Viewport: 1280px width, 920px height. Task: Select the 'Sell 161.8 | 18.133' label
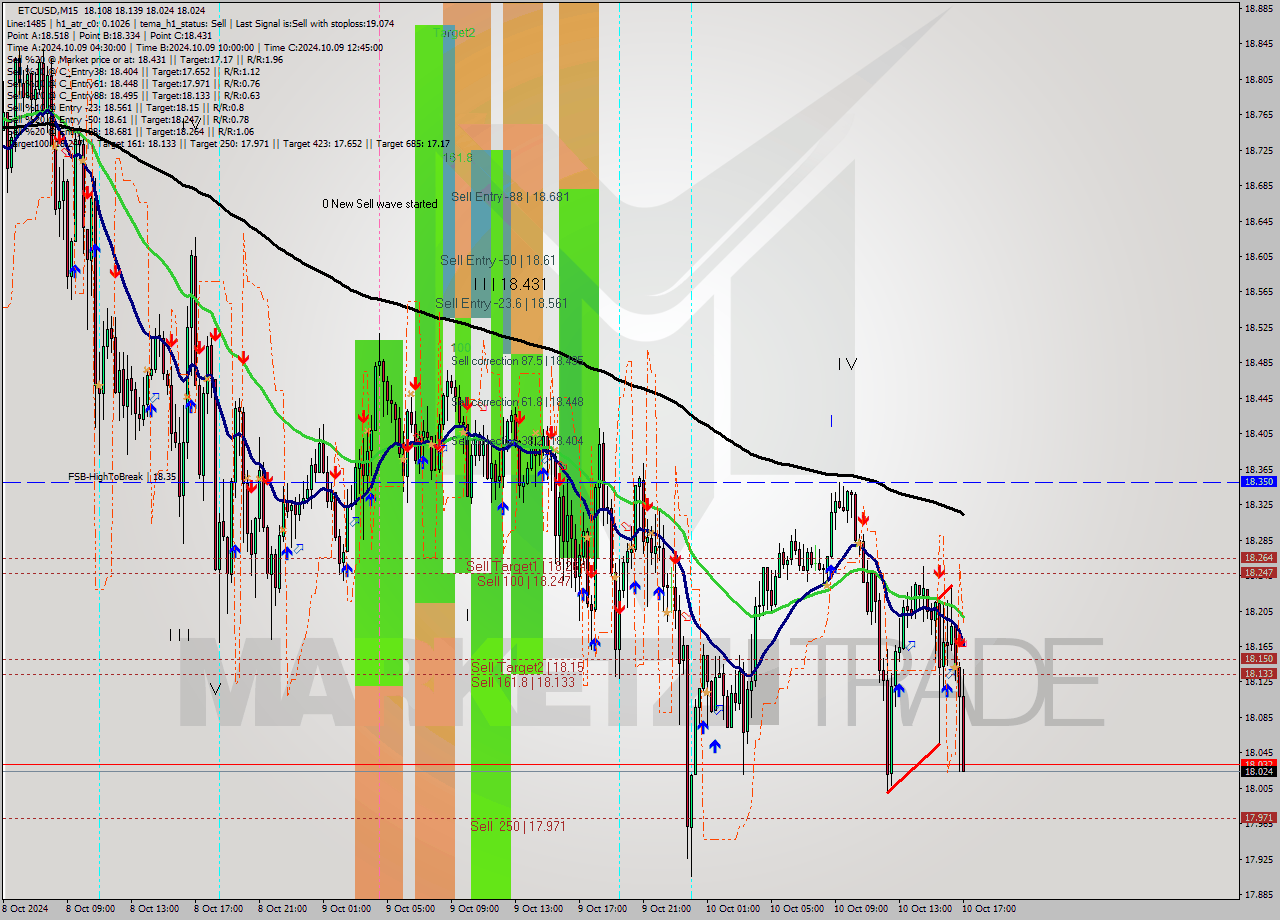(x=523, y=682)
